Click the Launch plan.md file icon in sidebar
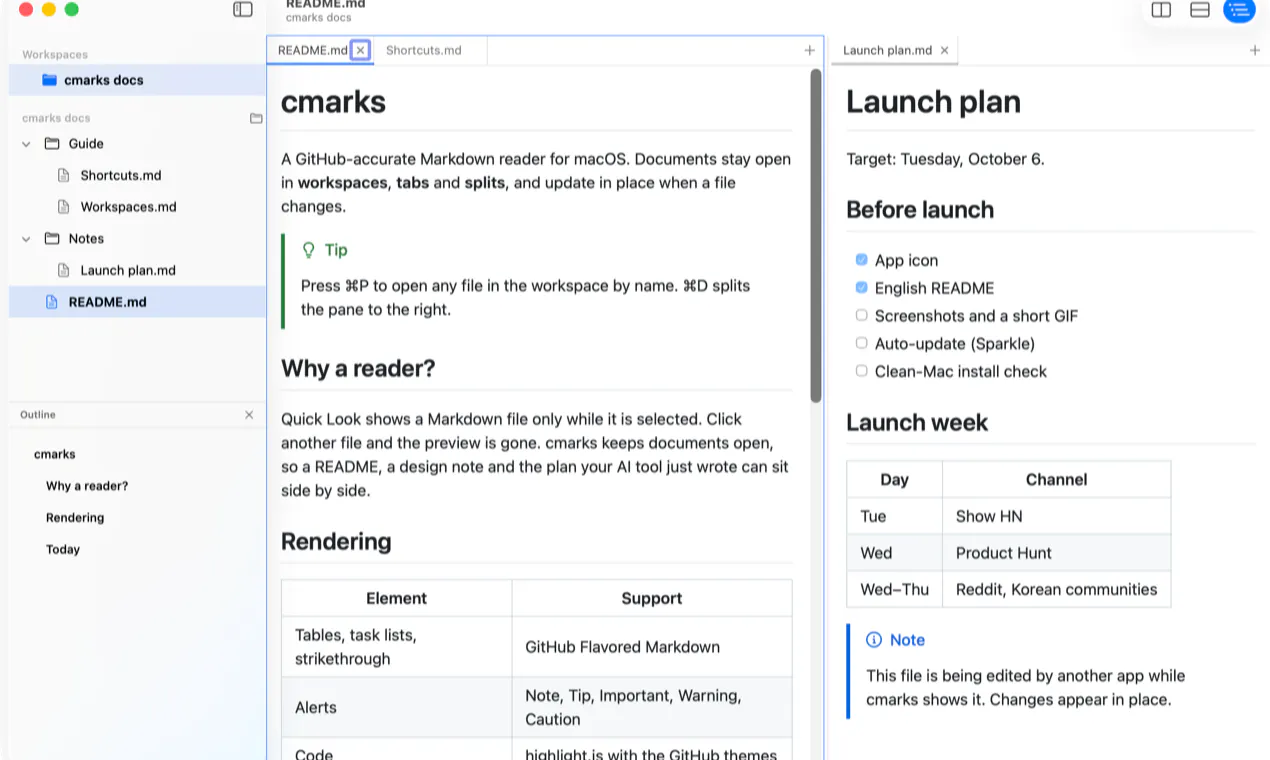Screen dimensions: 1270x760 coord(64,270)
